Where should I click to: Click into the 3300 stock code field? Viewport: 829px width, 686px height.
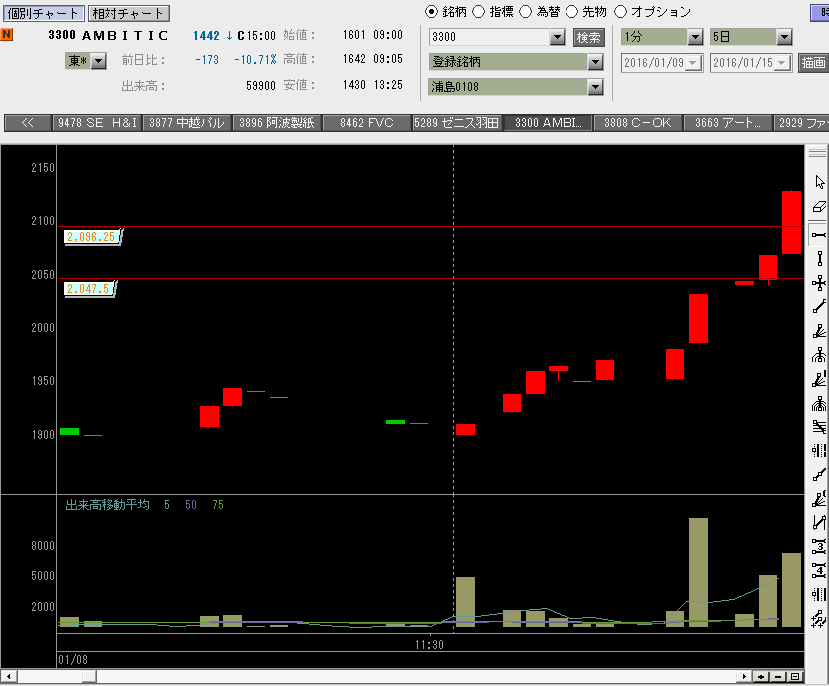(x=490, y=37)
